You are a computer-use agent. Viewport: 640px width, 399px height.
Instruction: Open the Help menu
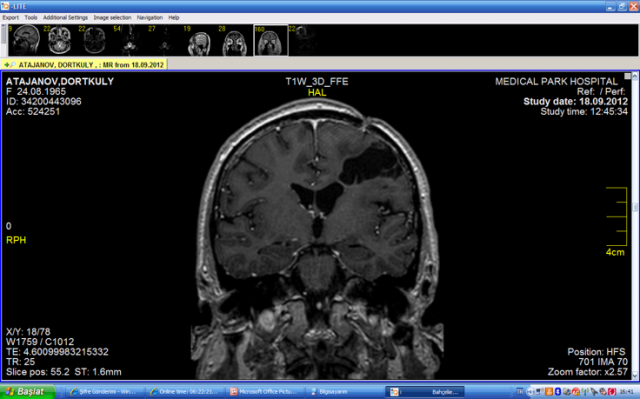173,18
